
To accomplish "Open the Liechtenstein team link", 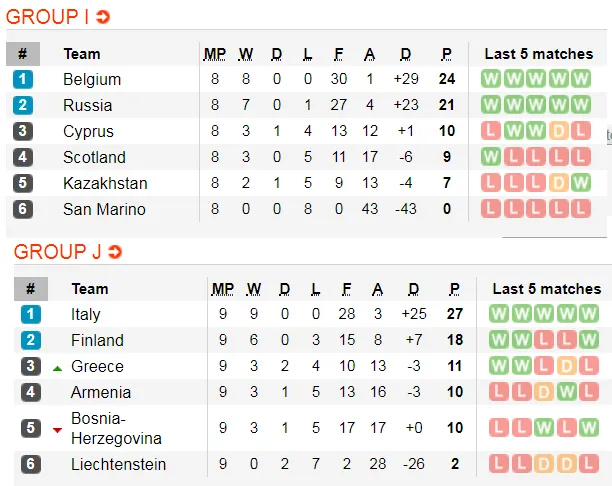I will 117,465.
